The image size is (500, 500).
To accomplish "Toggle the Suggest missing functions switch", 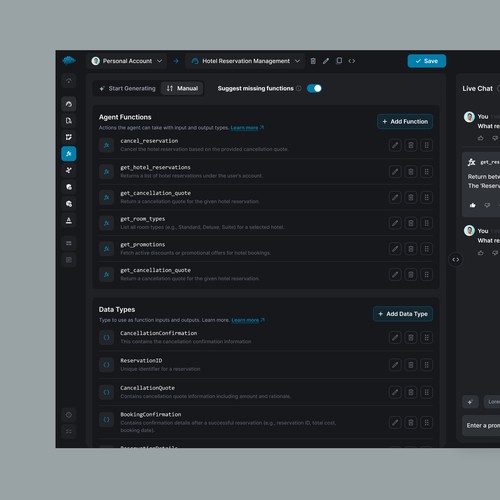I will point(314,88).
